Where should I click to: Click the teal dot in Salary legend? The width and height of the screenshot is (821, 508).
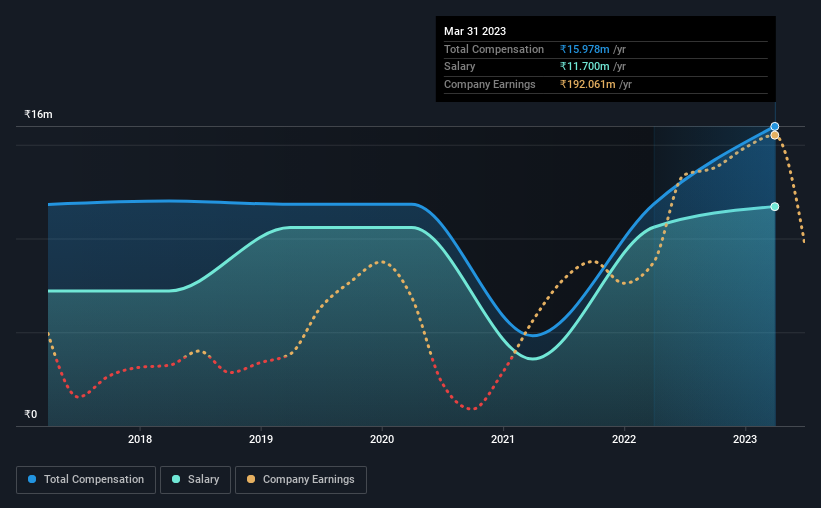[x=176, y=479]
